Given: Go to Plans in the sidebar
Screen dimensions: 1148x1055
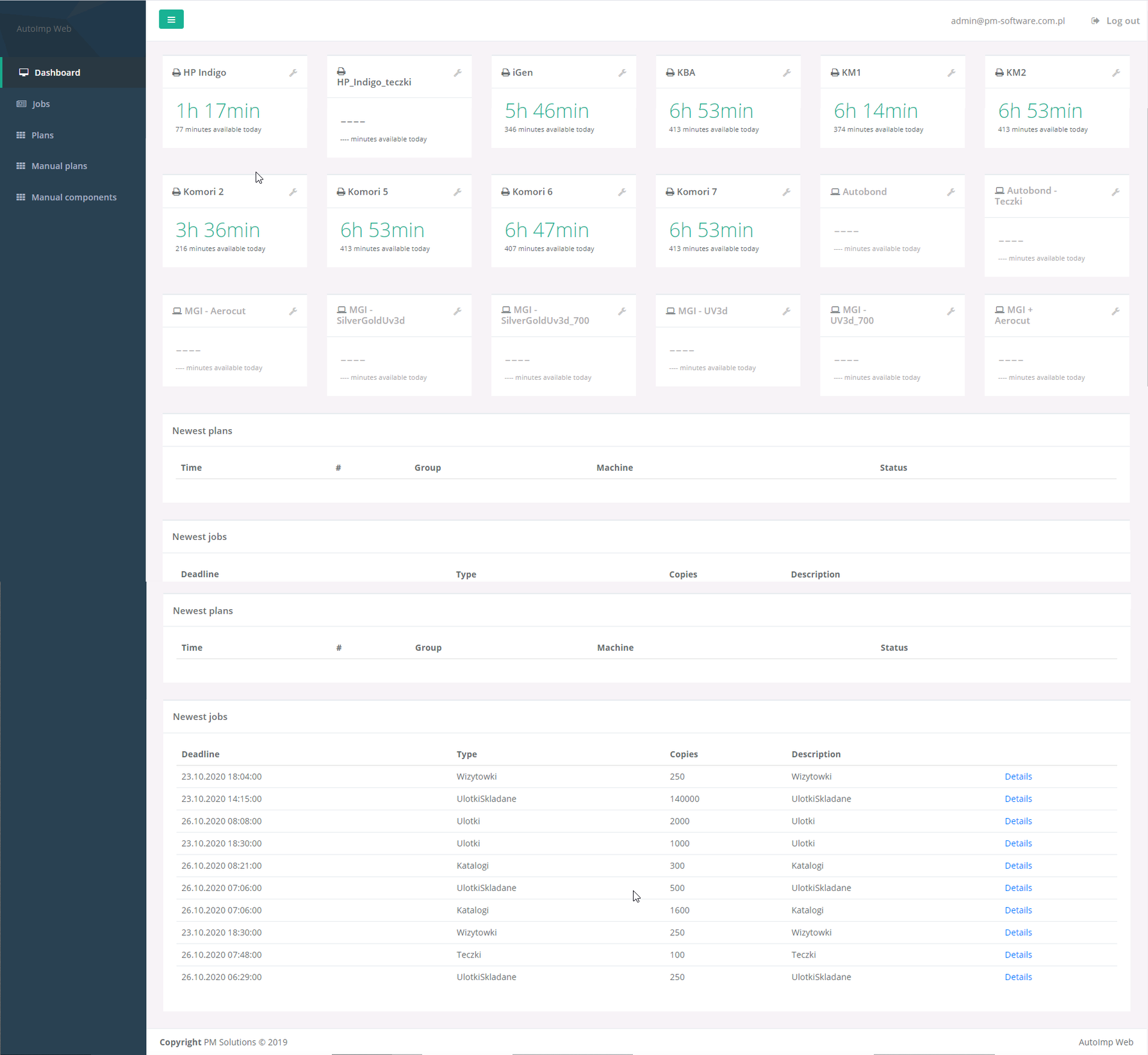Looking at the screenshot, I should (x=42, y=135).
